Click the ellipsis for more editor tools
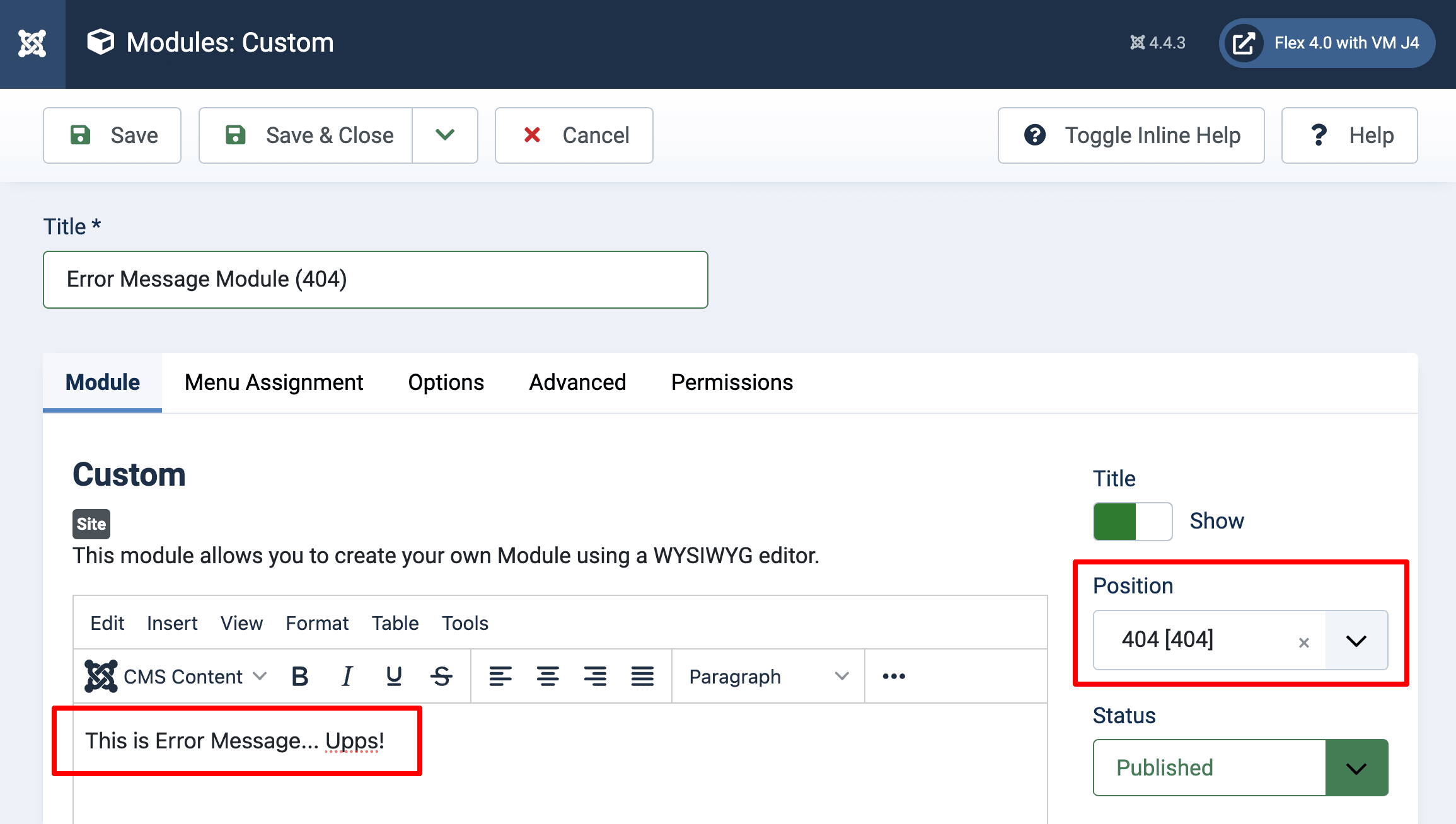The width and height of the screenshot is (1456, 824). click(893, 676)
